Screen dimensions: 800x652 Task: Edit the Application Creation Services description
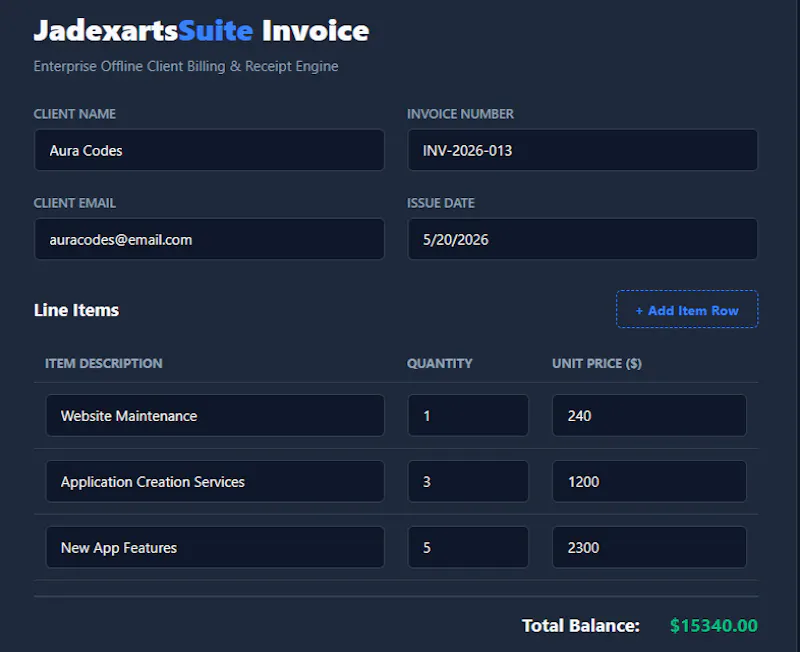click(x=215, y=481)
